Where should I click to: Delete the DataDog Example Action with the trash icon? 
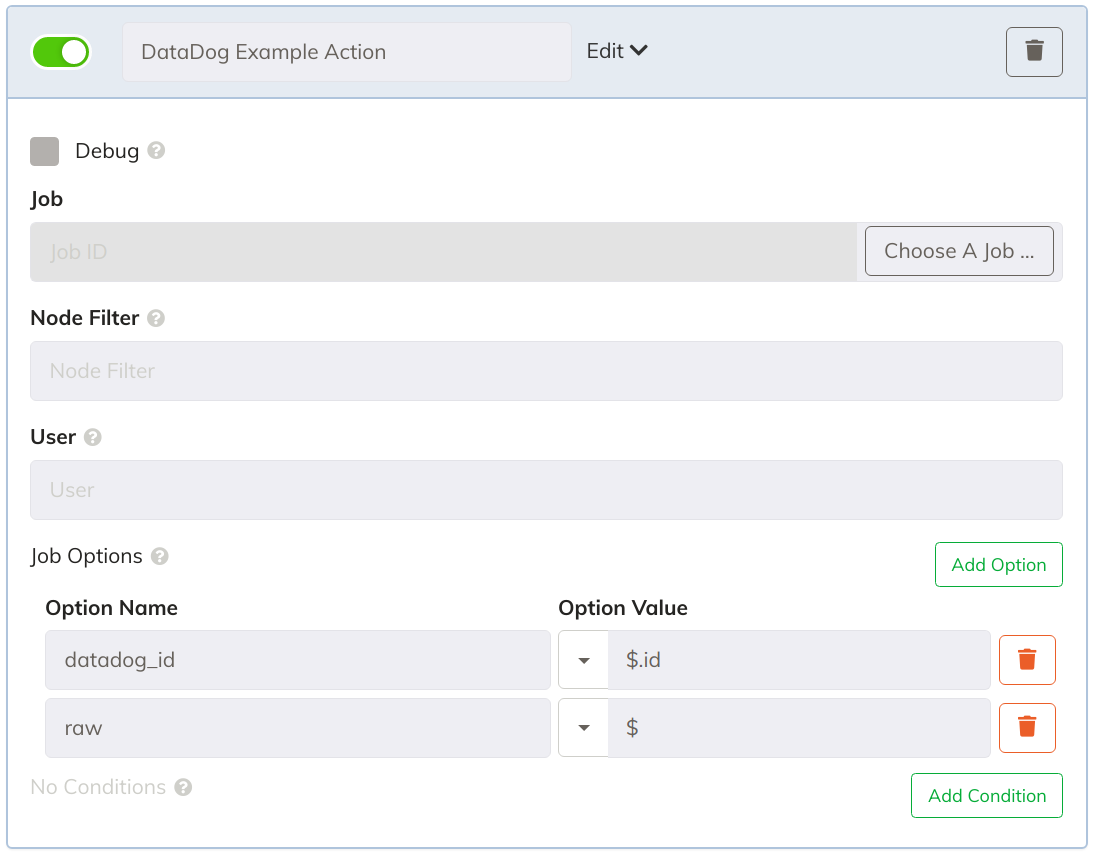click(x=1034, y=52)
